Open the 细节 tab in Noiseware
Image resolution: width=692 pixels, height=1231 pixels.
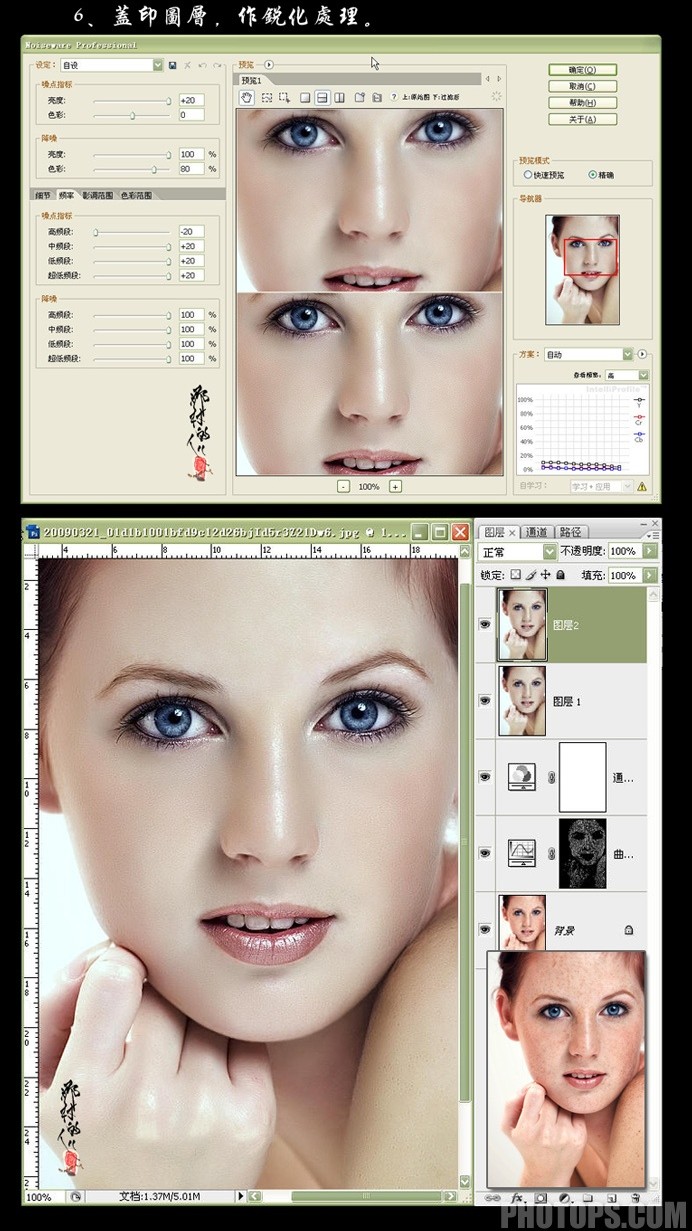[x=43, y=196]
